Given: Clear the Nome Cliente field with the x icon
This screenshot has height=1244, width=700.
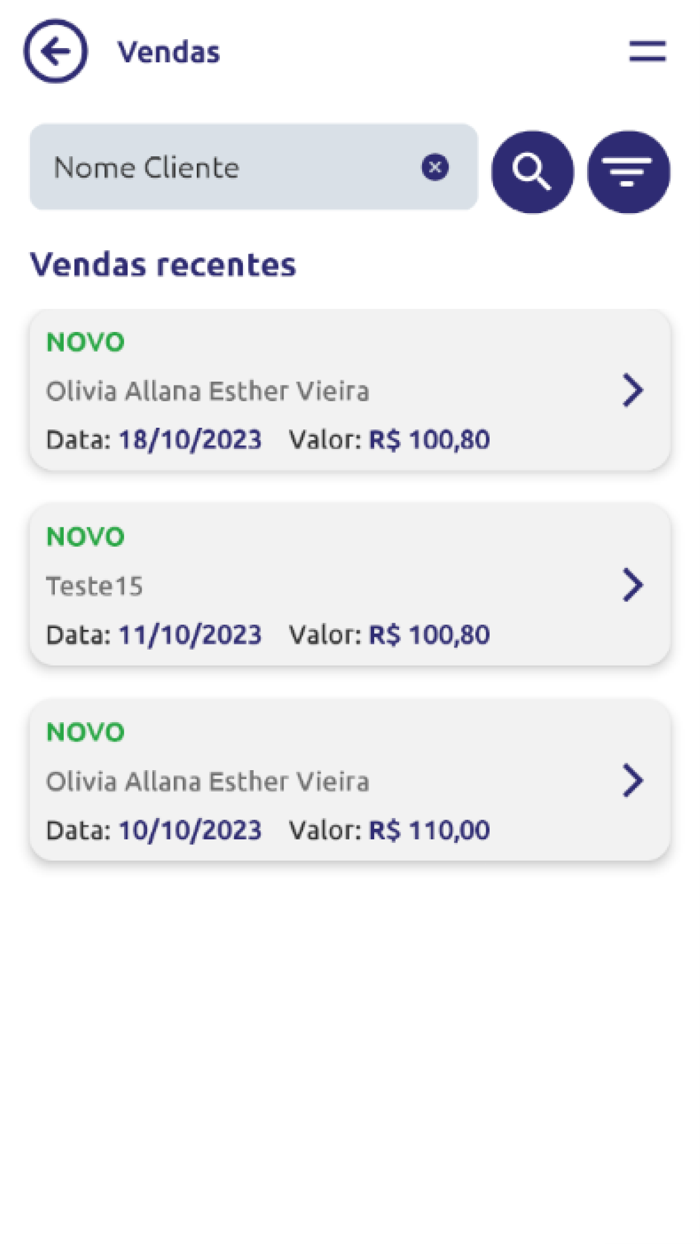Looking at the screenshot, I should 435,167.
